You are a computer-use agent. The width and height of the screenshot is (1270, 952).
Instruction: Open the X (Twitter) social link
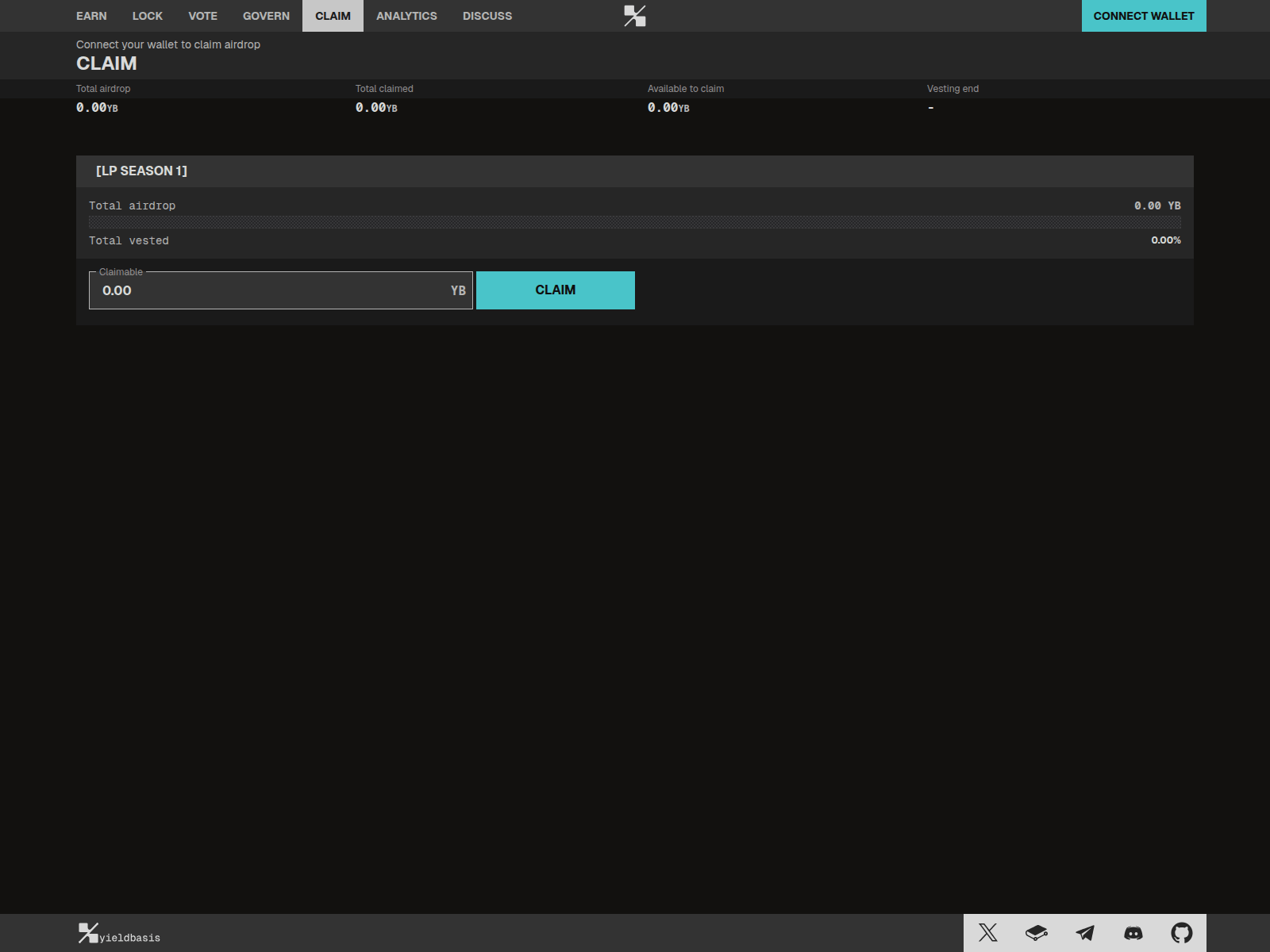(x=987, y=932)
